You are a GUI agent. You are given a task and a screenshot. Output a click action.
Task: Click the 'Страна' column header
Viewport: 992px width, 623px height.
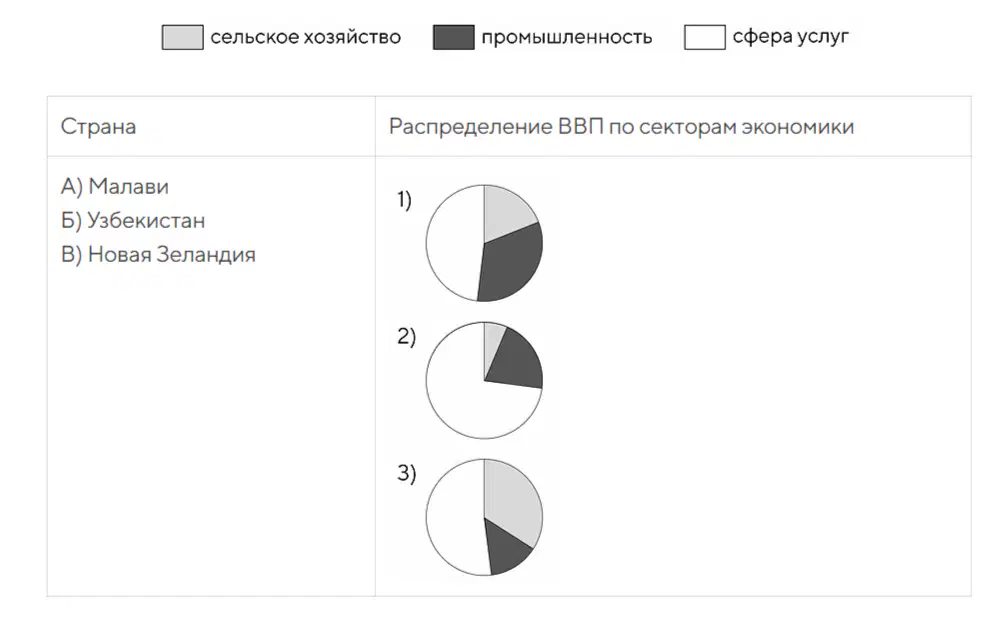[98, 126]
